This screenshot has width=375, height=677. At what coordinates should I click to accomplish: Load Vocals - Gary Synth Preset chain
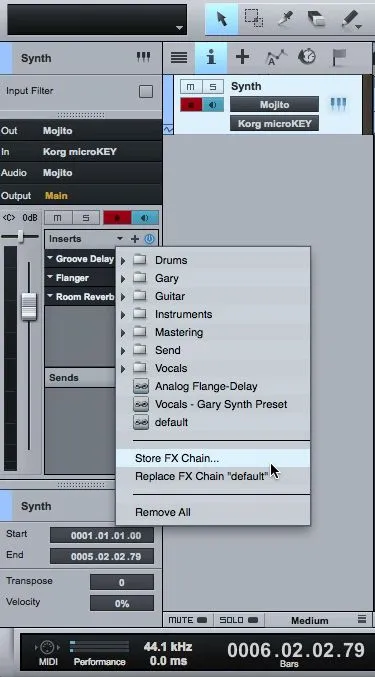213,405
